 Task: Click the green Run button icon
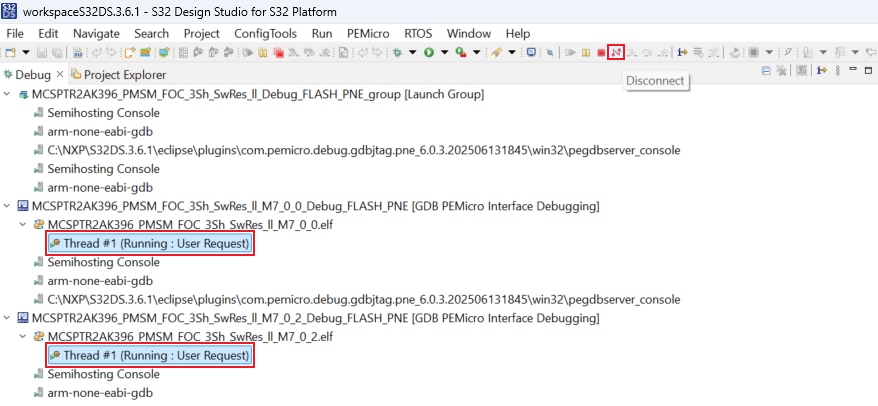pyautogui.click(x=429, y=52)
